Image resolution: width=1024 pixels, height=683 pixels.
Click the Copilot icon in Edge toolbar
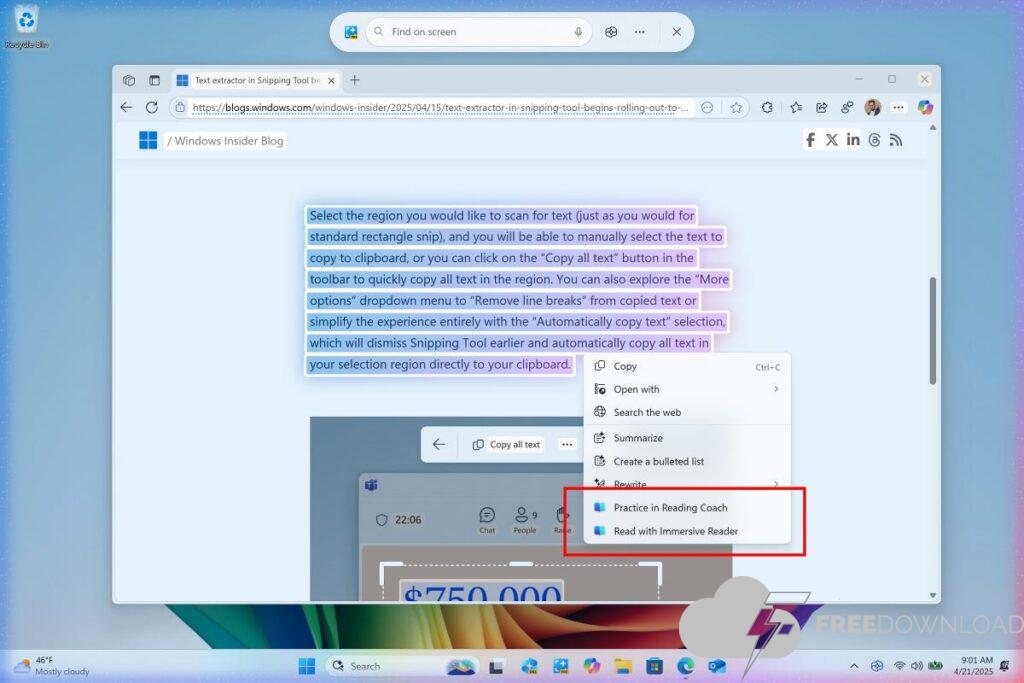pyautogui.click(x=925, y=107)
